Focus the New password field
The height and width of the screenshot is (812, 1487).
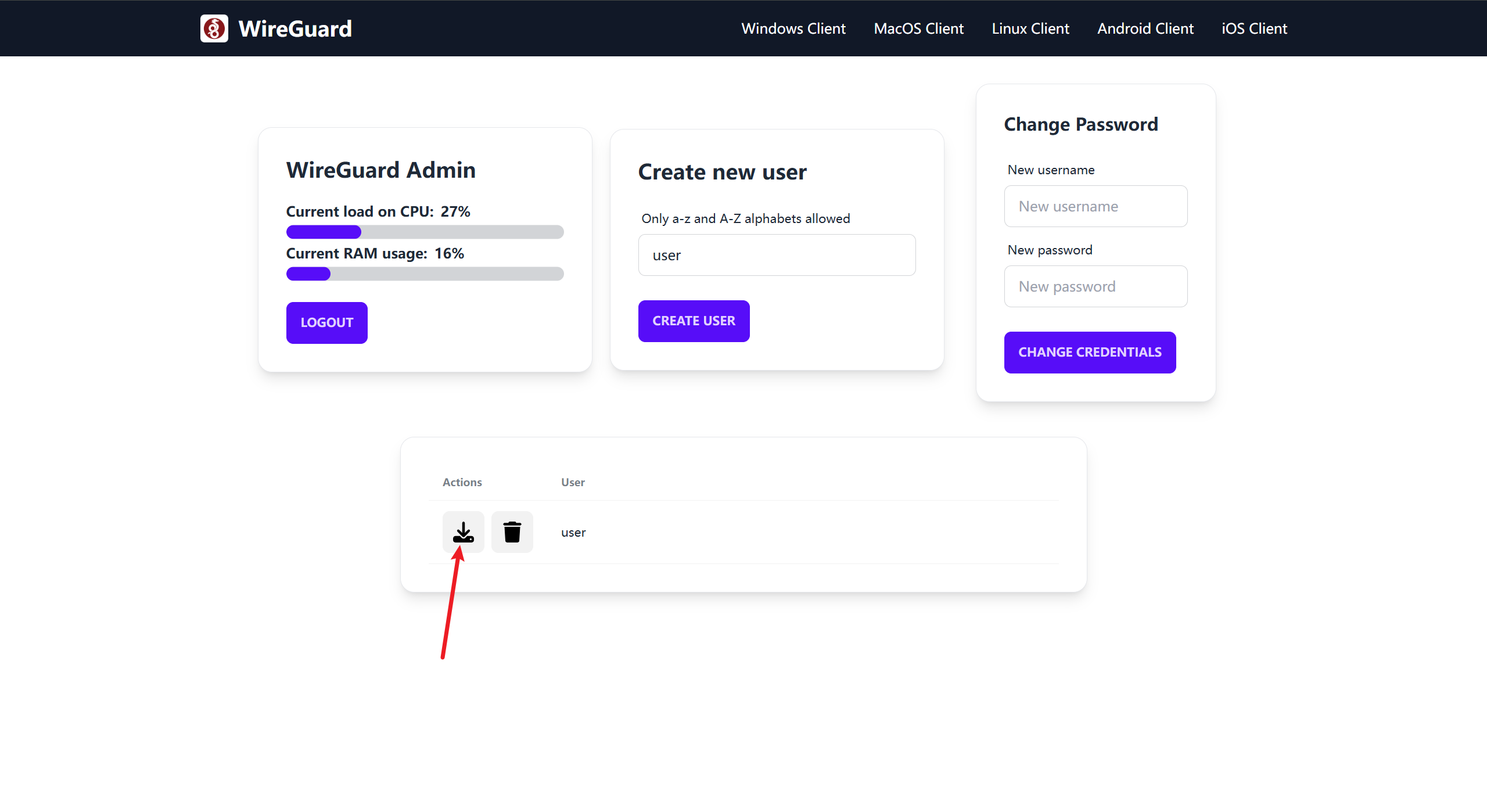1096,286
